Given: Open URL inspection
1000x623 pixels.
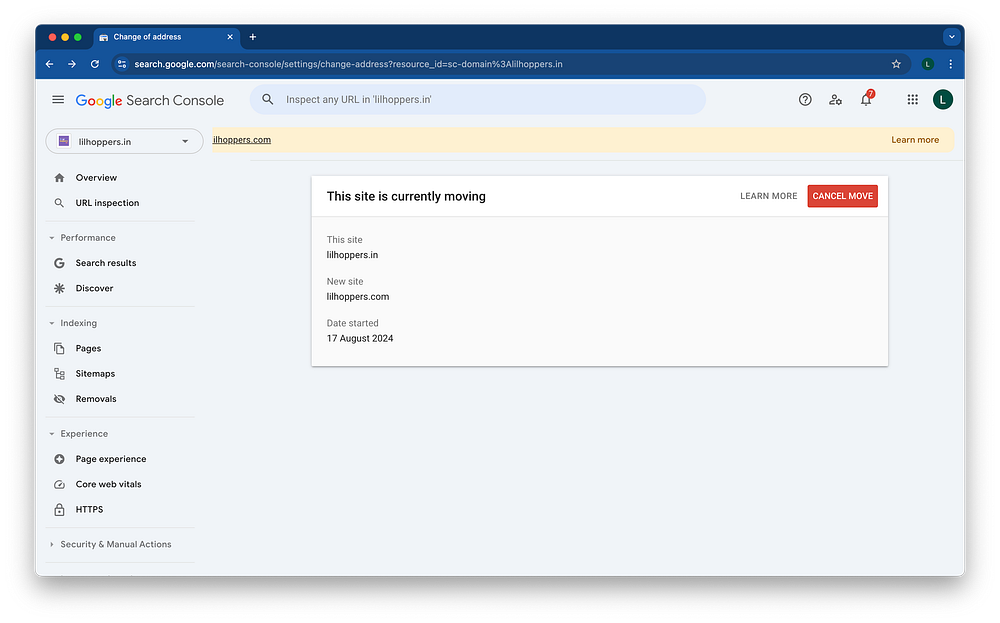Looking at the screenshot, I should pos(107,203).
